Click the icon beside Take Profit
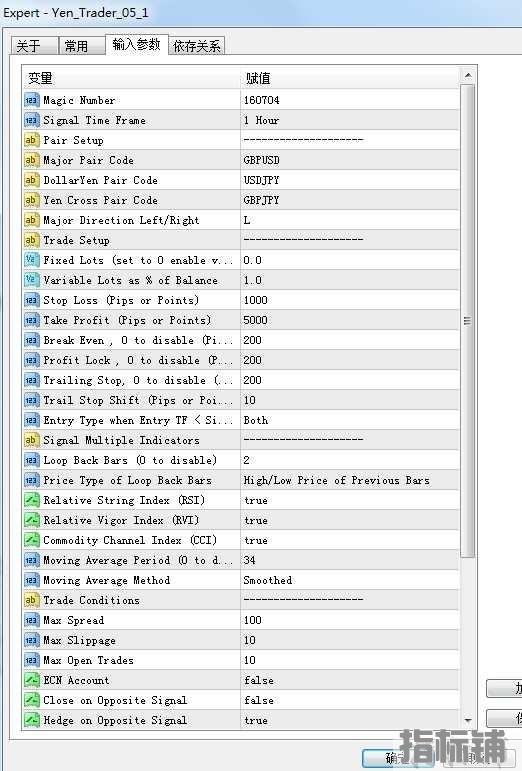 pos(31,320)
